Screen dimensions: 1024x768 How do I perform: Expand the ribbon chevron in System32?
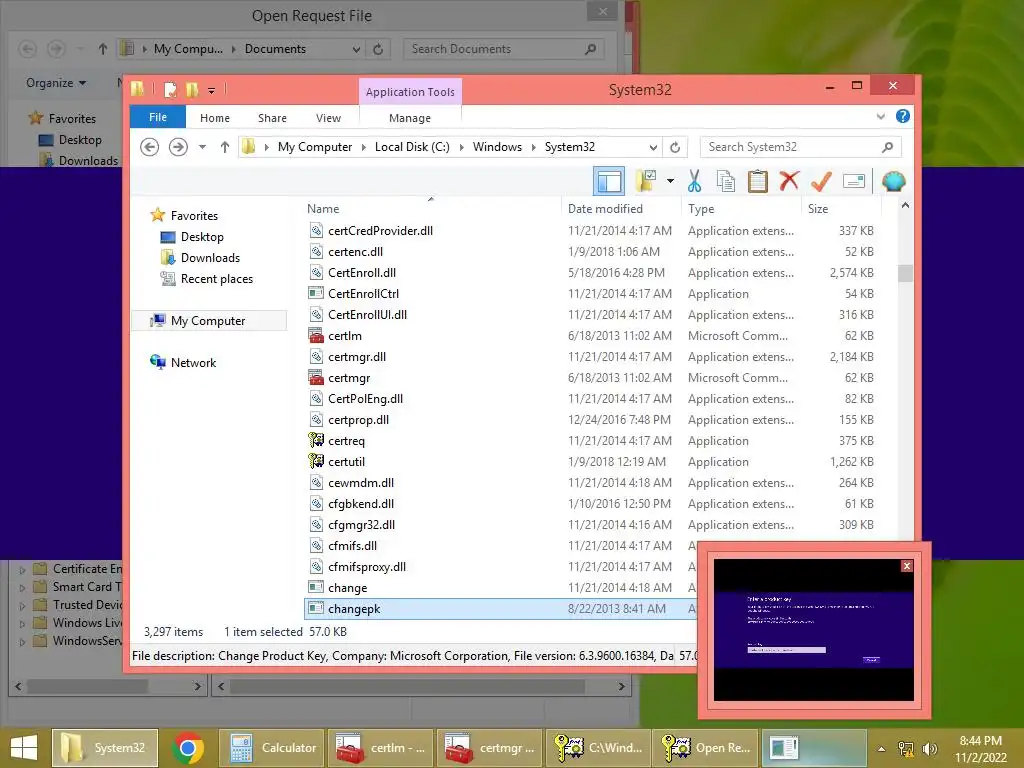[x=880, y=116]
